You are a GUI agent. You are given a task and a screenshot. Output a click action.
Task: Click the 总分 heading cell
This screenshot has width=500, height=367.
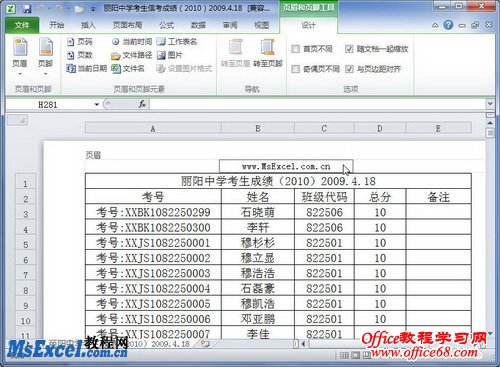380,197
